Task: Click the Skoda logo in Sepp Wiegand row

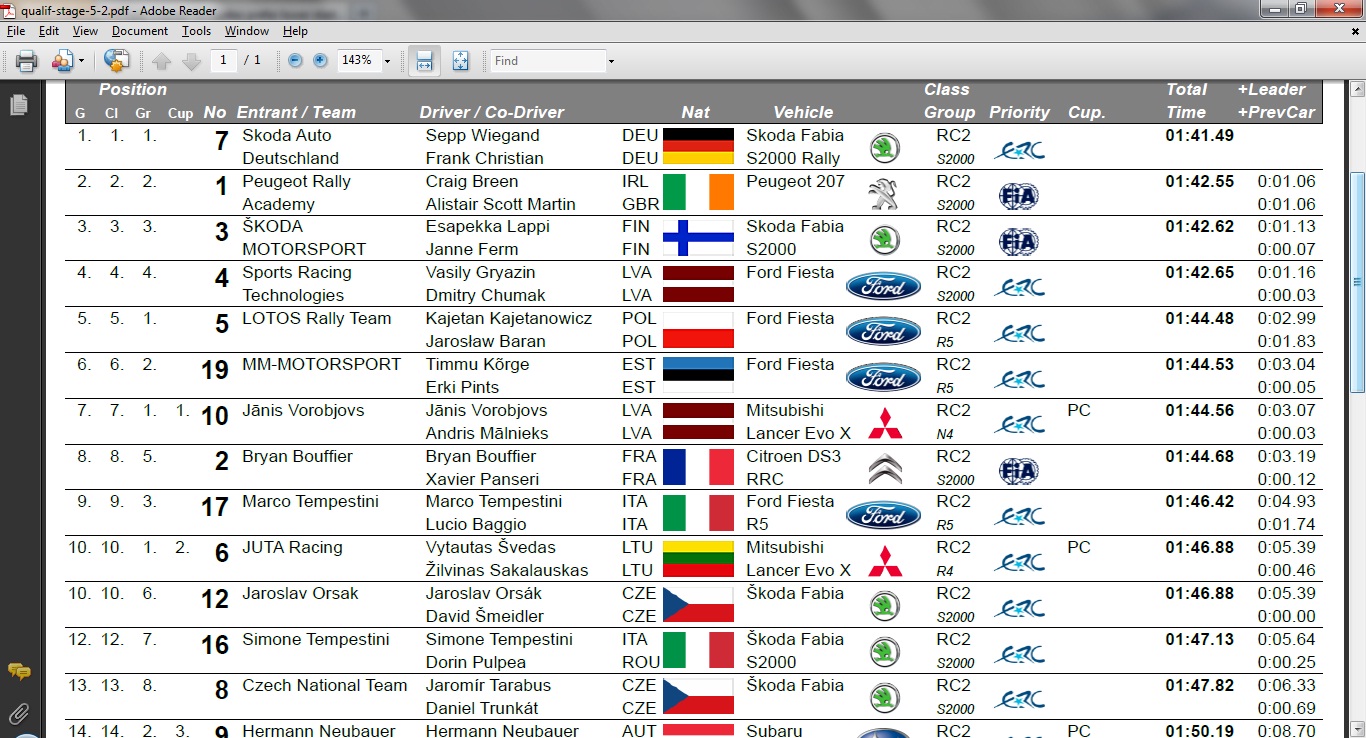Action: point(884,148)
